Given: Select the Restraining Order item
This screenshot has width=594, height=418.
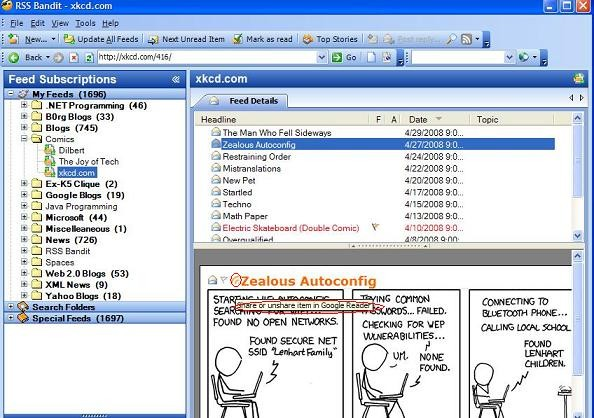Looking at the screenshot, I should 256,157.
